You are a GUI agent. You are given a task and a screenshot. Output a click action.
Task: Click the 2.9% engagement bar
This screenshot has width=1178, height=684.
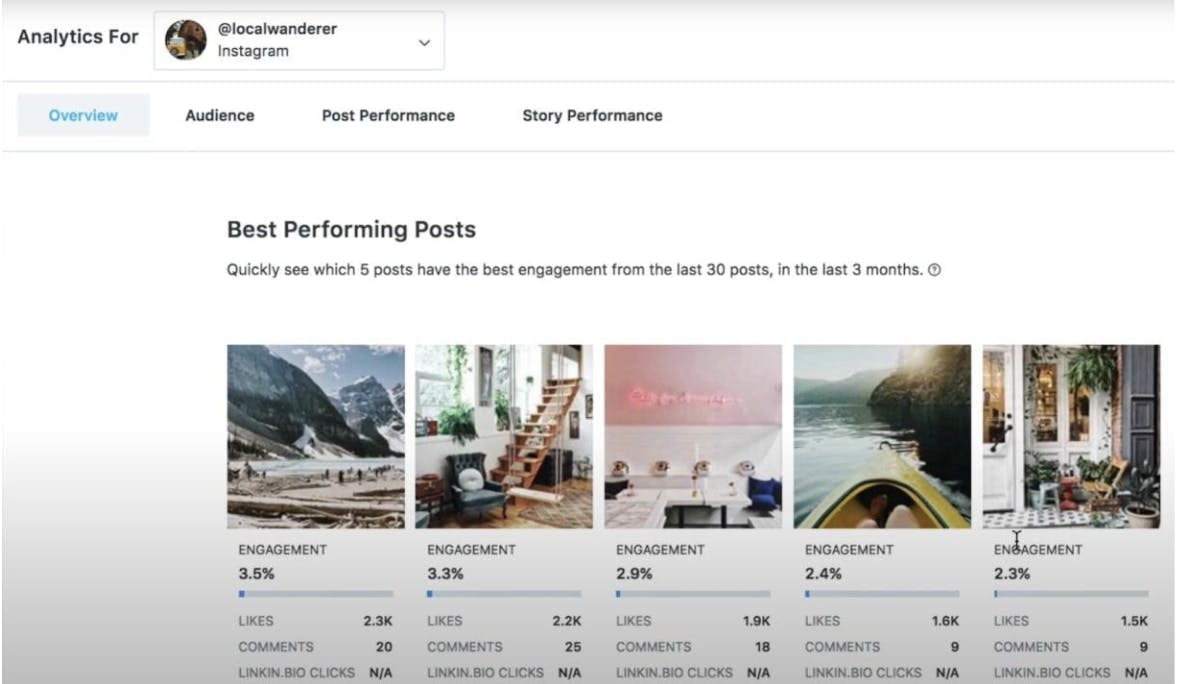coord(693,594)
